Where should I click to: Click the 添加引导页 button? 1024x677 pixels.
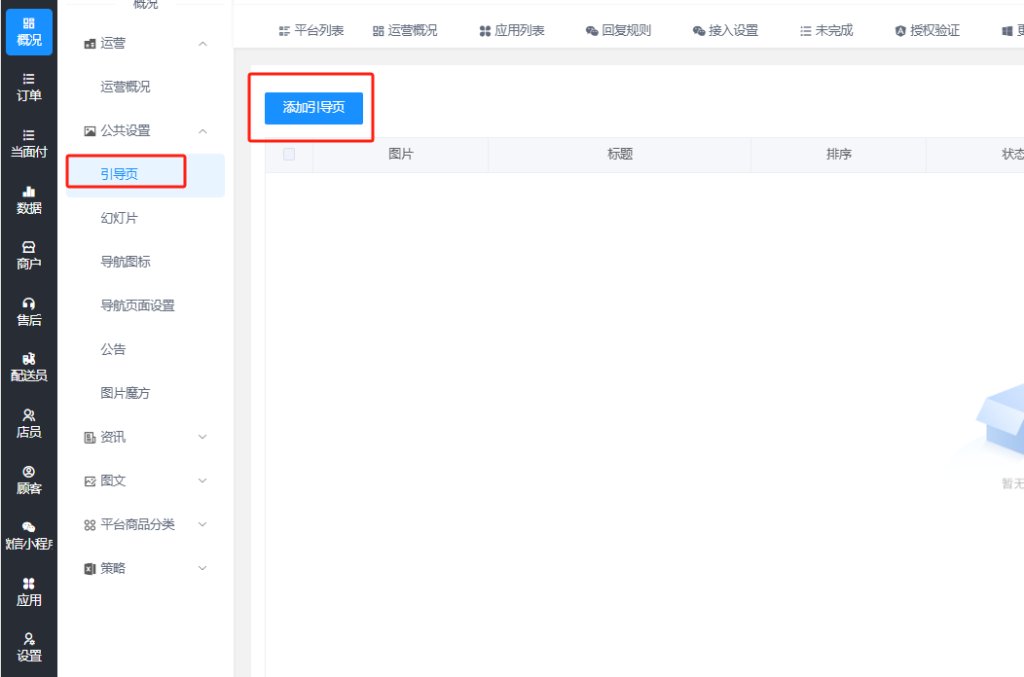[314, 108]
